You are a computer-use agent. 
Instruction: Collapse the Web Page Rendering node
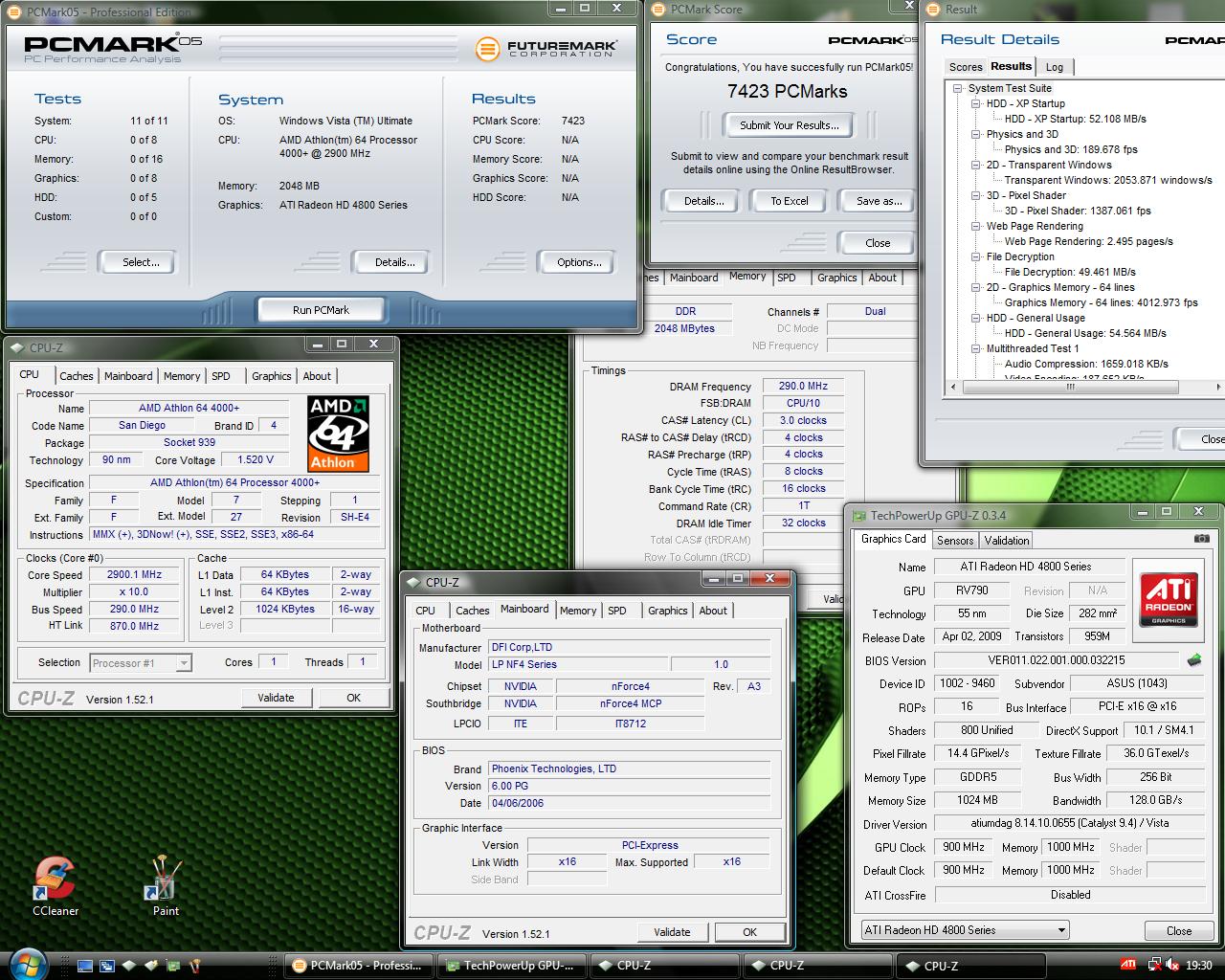pos(975,226)
